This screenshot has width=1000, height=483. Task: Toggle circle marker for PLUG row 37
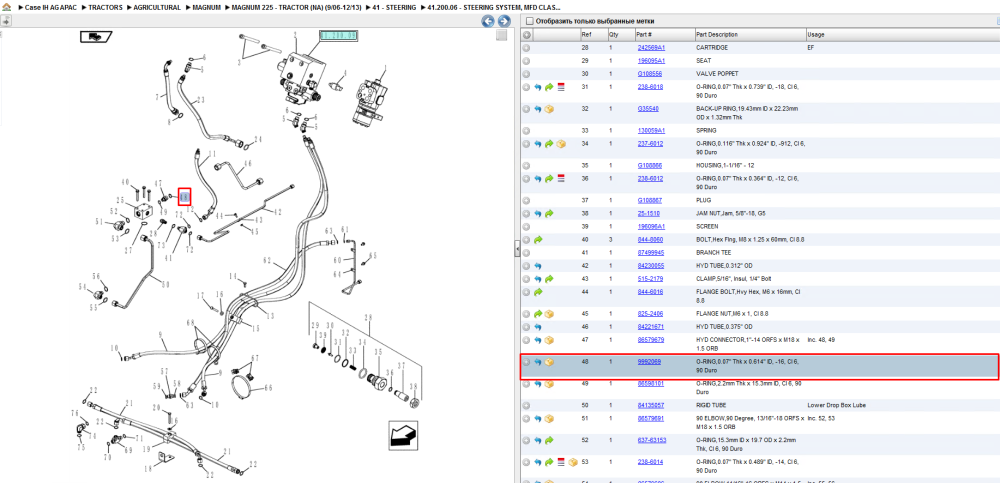[526, 200]
